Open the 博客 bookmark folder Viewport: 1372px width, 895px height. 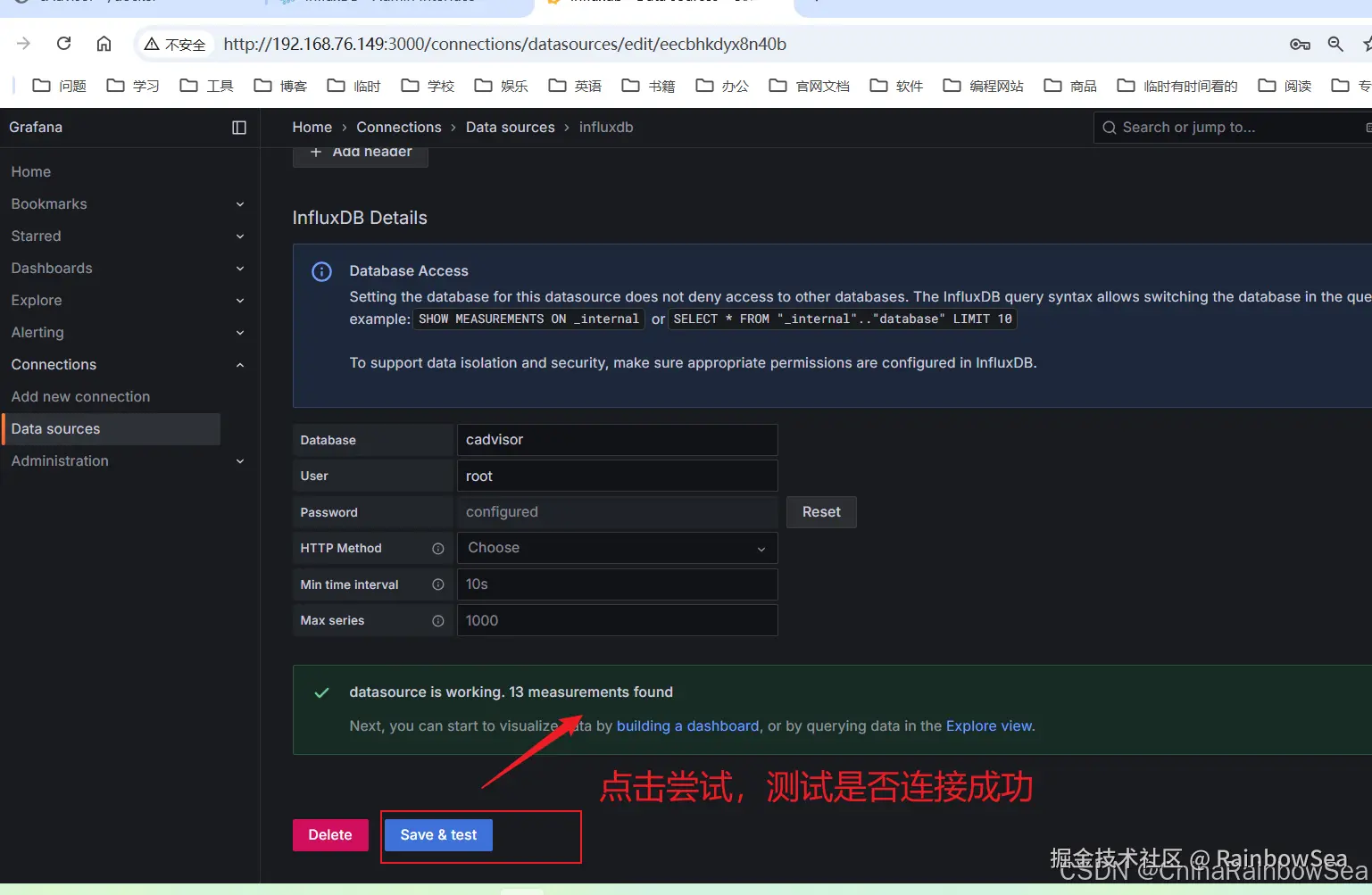[280, 86]
